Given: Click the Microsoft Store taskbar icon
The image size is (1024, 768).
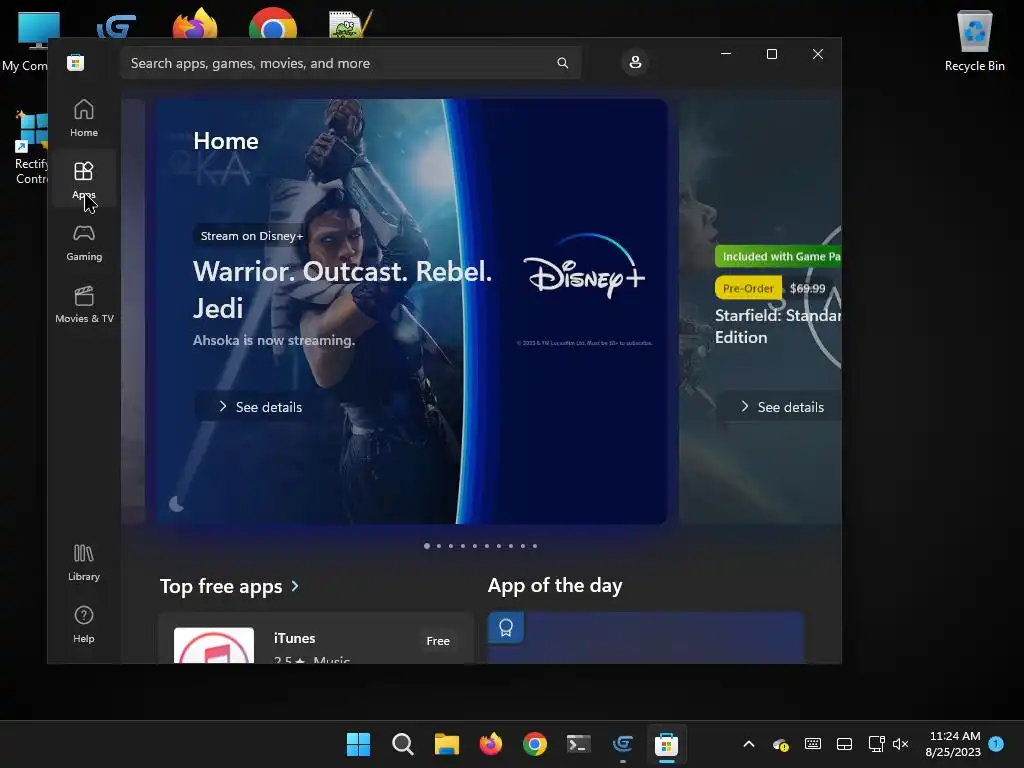Looking at the screenshot, I should [667, 744].
